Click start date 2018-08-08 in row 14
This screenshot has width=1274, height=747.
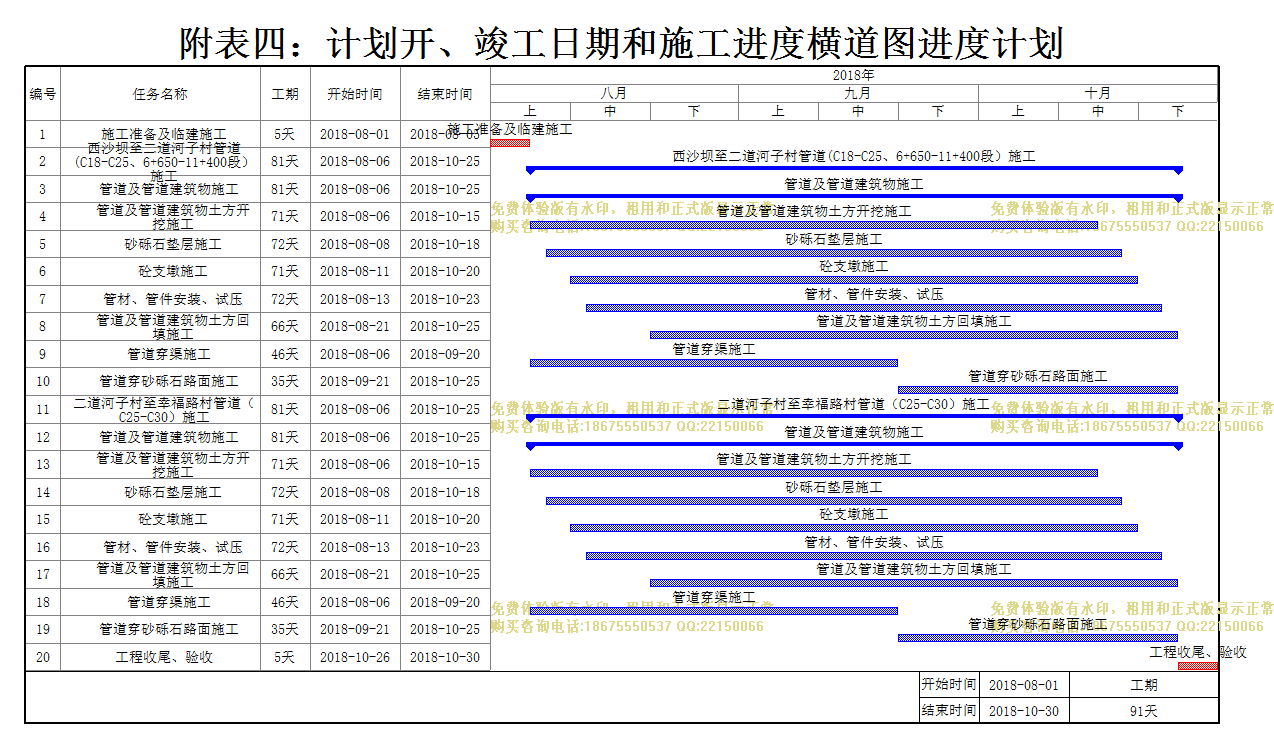coord(355,492)
